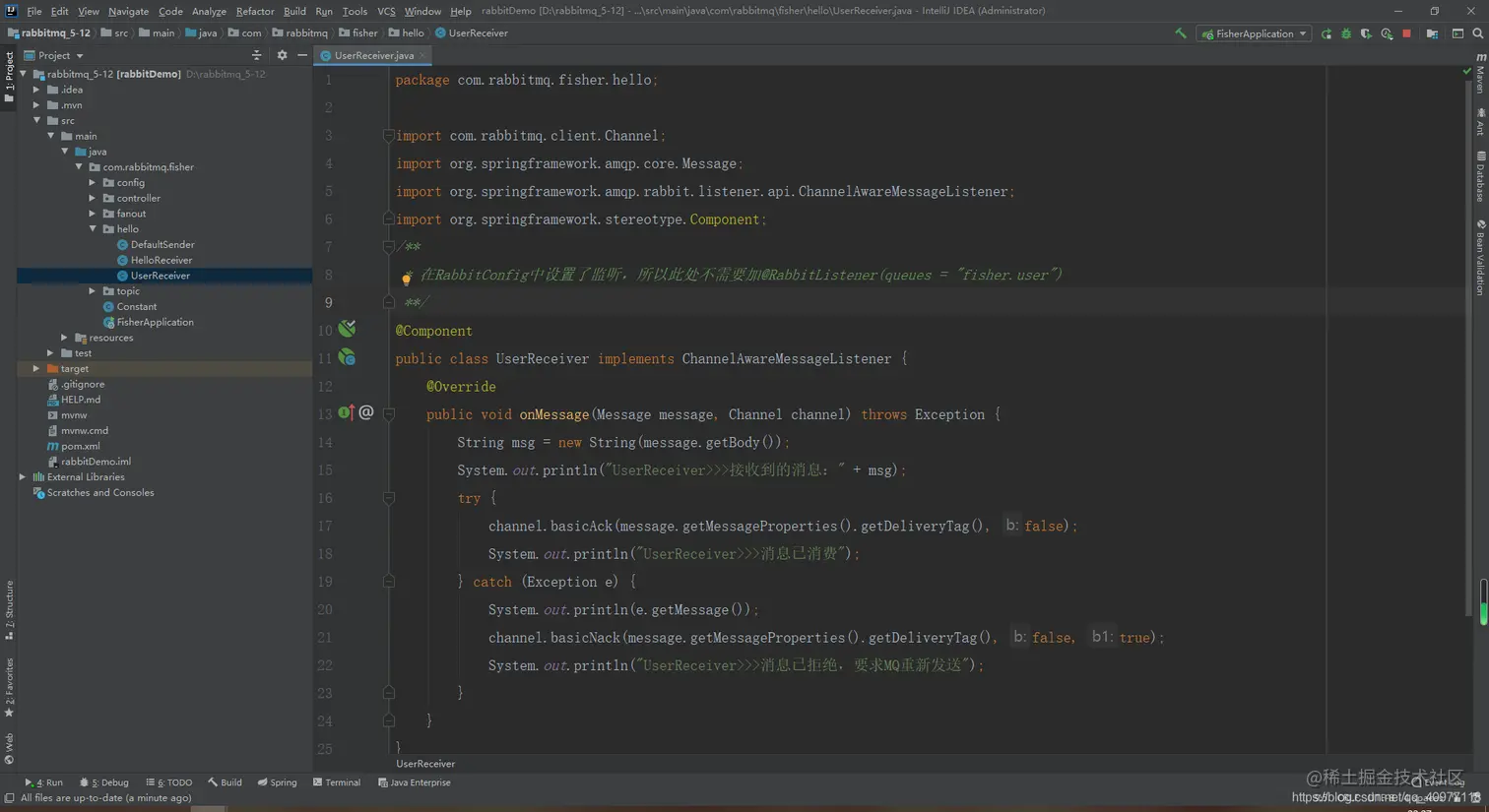Run FisherApplication with Coverage
The image size is (1489, 812).
point(1366,33)
